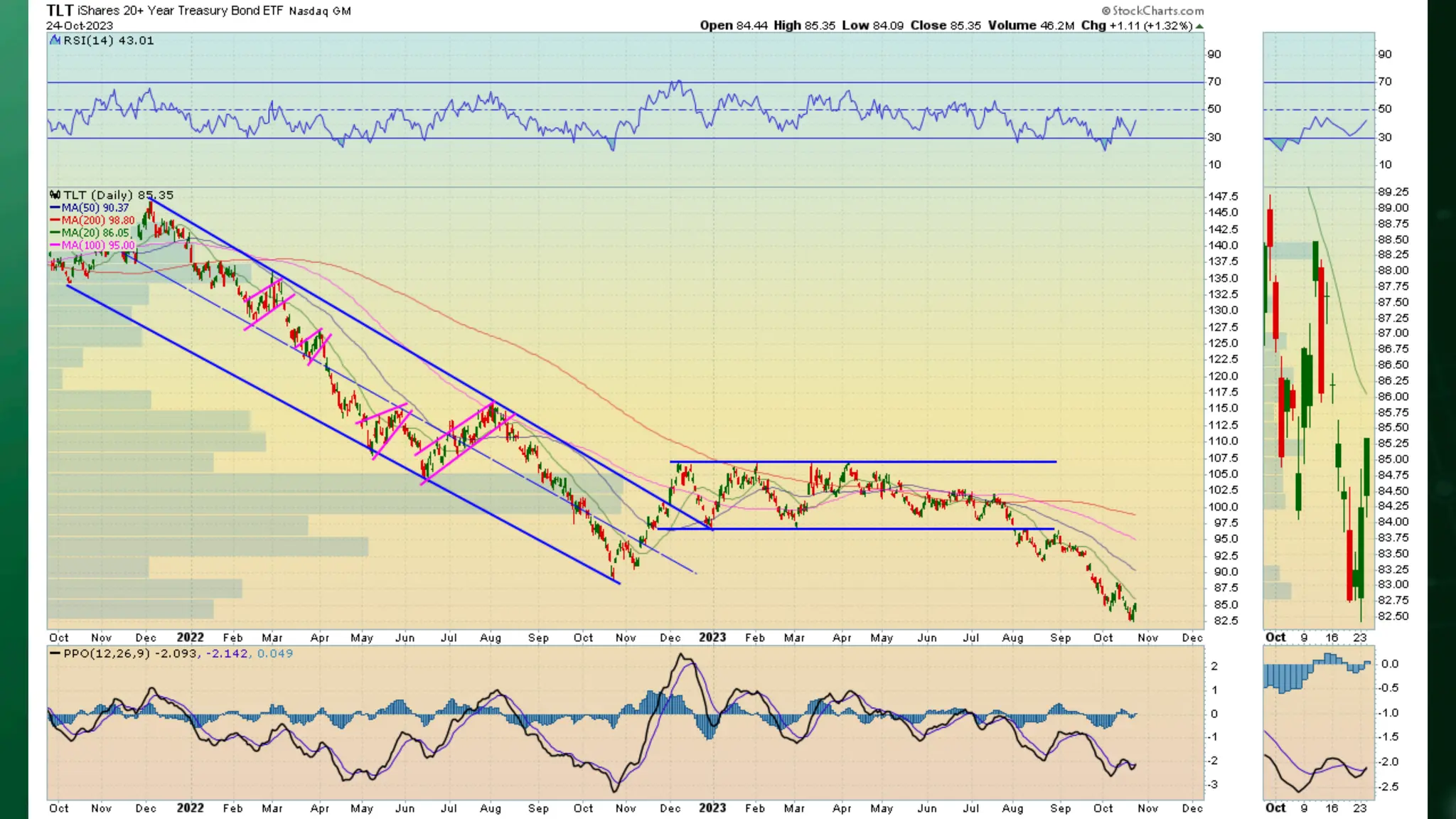Click the 'MA(50) 90.37' legend entry
Image resolution: width=1456 pixels, height=819 pixels.
point(95,208)
